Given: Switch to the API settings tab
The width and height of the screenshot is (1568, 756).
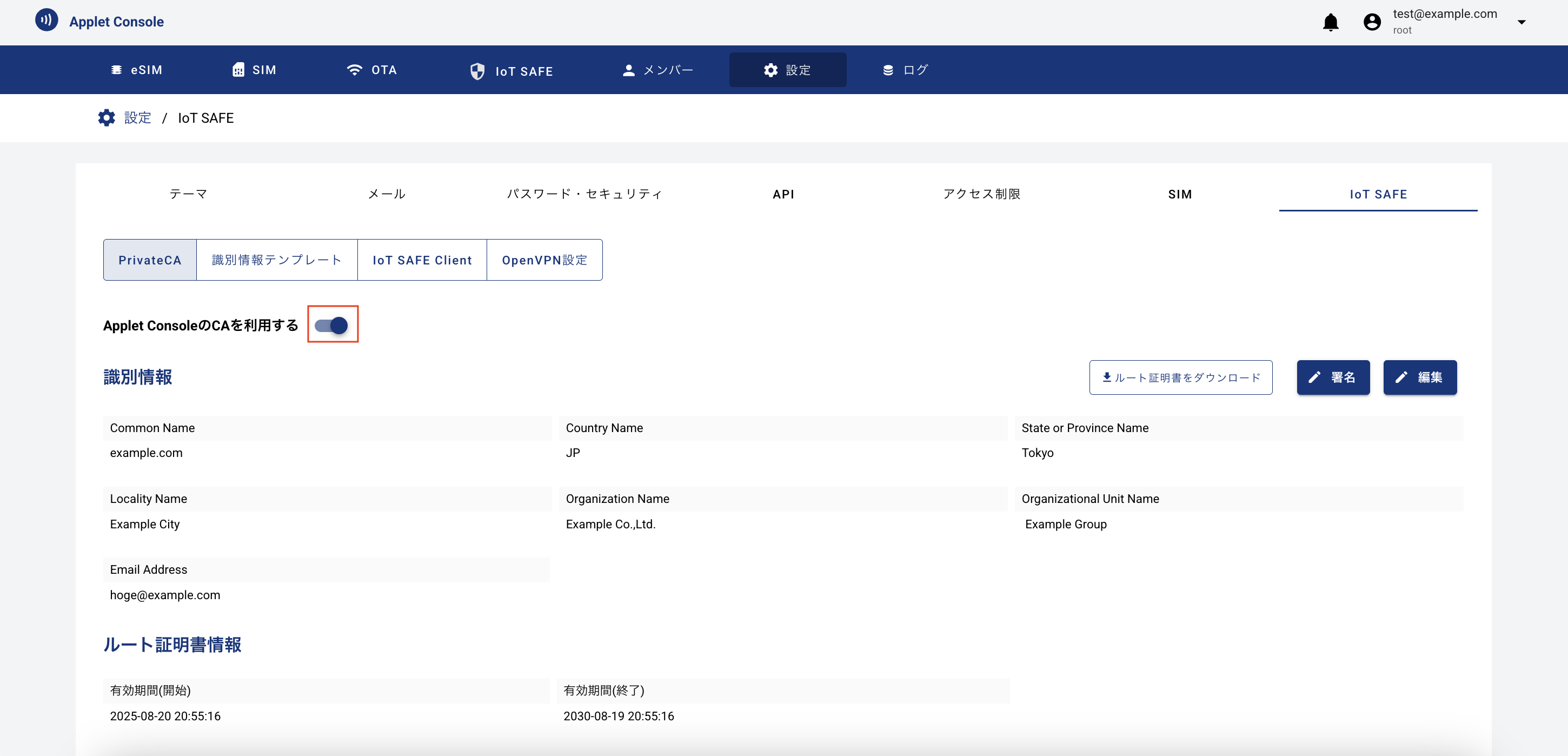Looking at the screenshot, I should pos(783,194).
